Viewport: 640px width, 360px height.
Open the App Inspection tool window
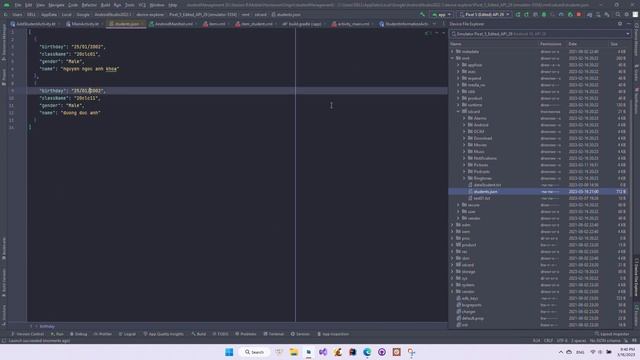(x=333, y=334)
